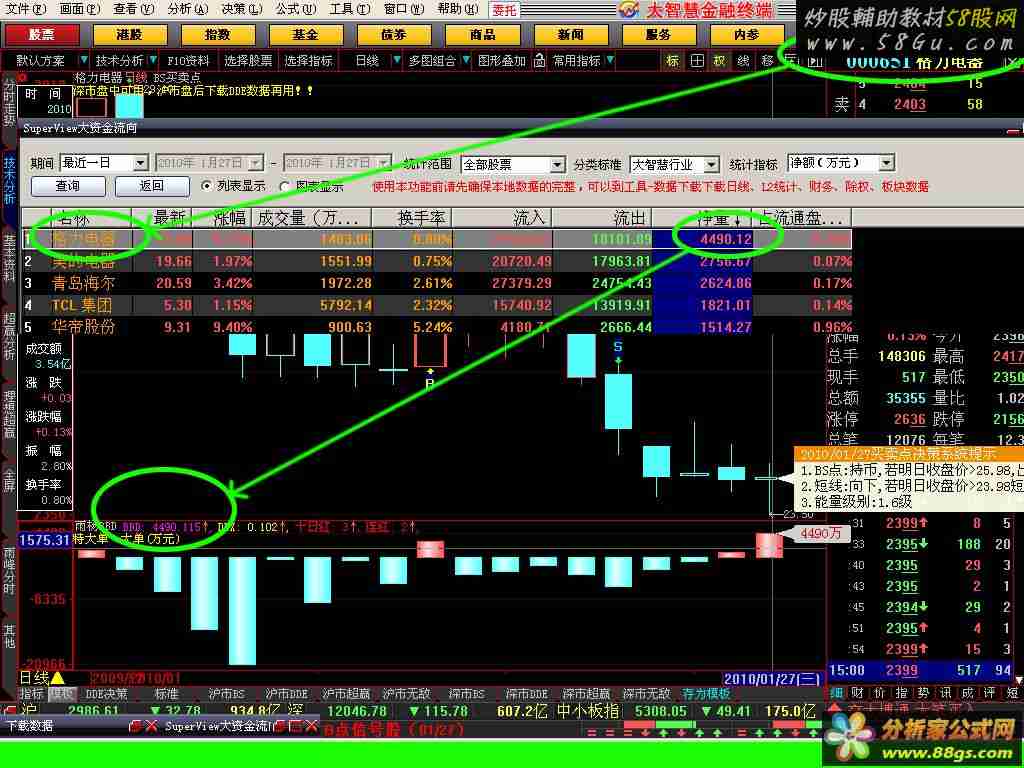Select the 深市DDE indicator tab
The height and width of the screenshot is (768, 1024).
[x=526, y=694]
